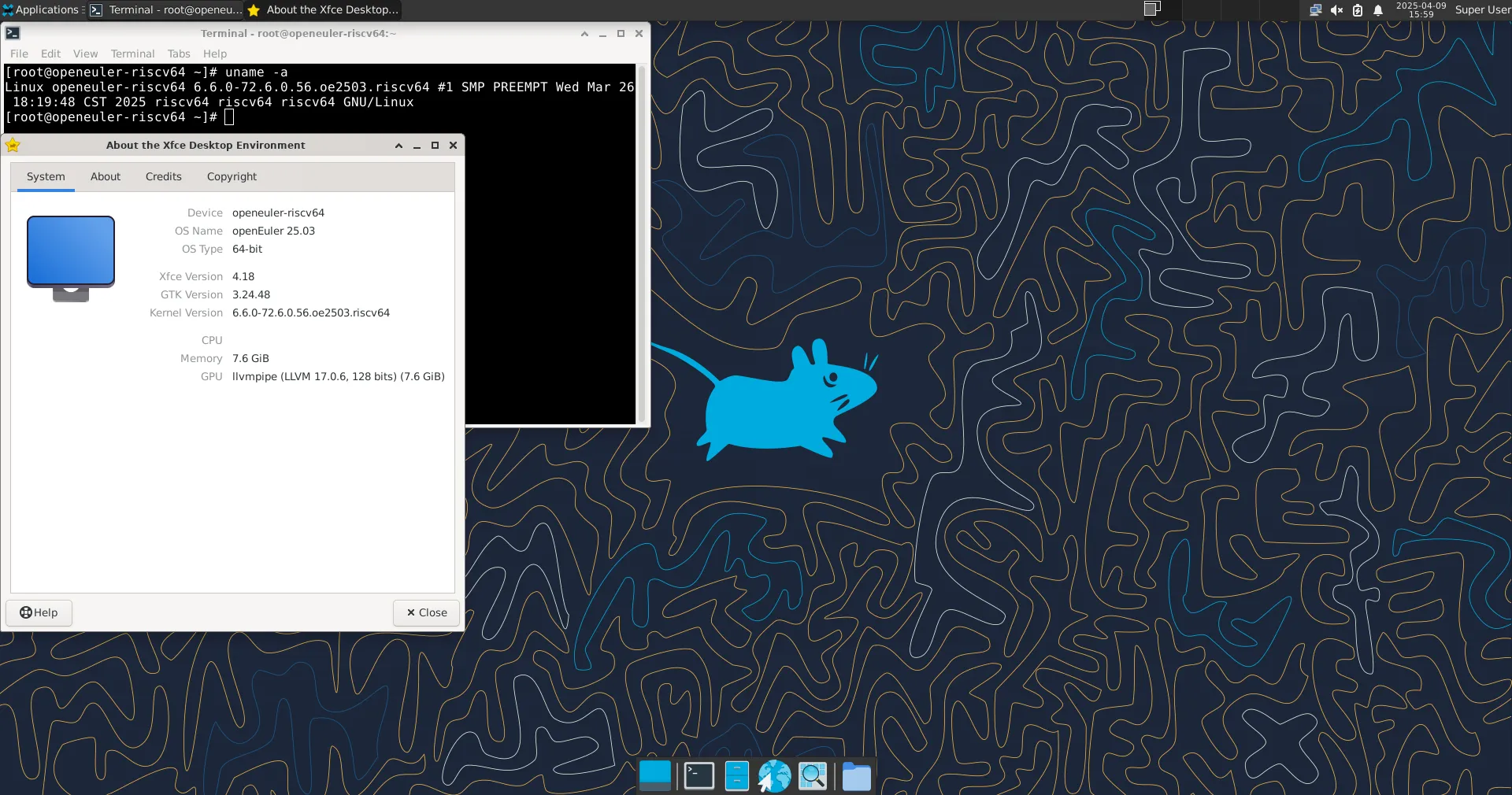Open Application Finder magnifier icon in dock
Image resolution: width=1512 pixels, height=795 pixels.
(x=813, y=776)
